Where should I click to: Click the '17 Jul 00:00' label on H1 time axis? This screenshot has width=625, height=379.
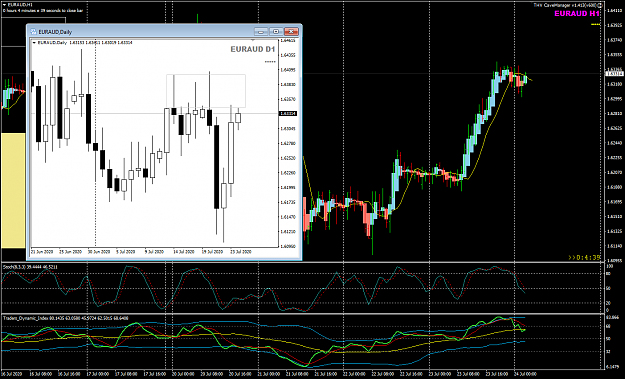(x=97, y=374)
